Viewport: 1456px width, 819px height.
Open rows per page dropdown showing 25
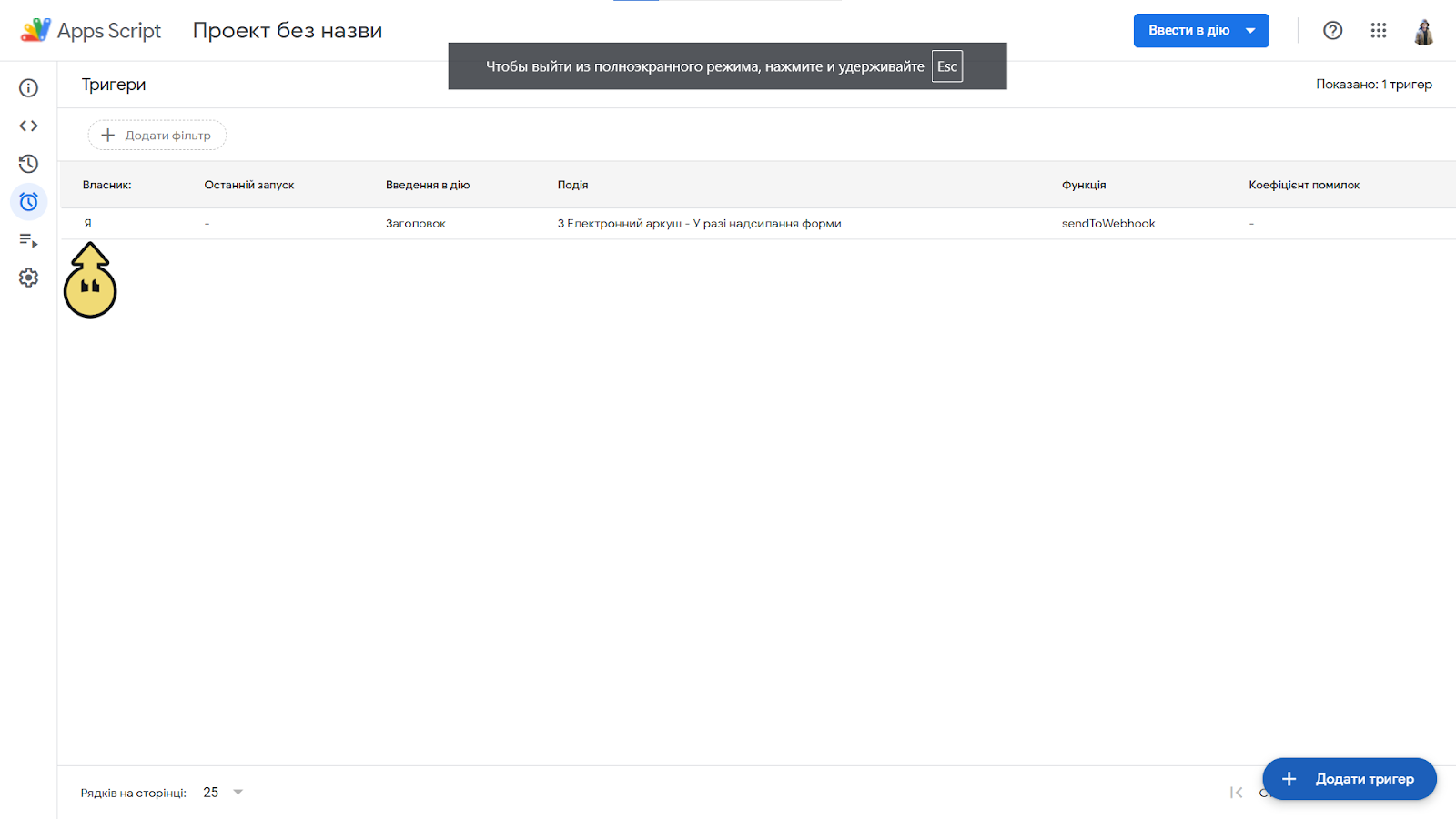(224, 793)
